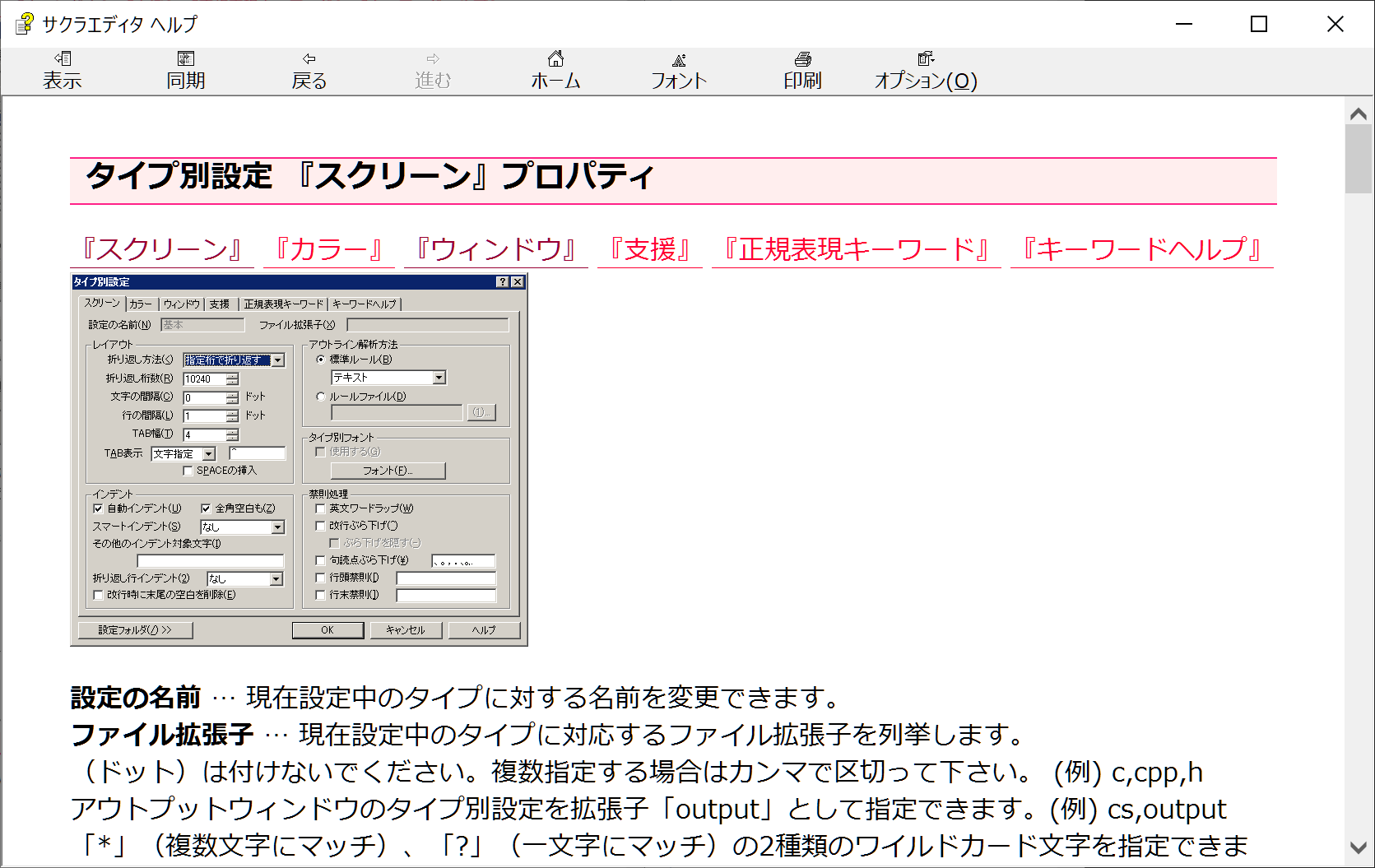Open the フォント (Font) toolbar option
The width and height of the screenshot is (1375, 868).
(679, 71)
